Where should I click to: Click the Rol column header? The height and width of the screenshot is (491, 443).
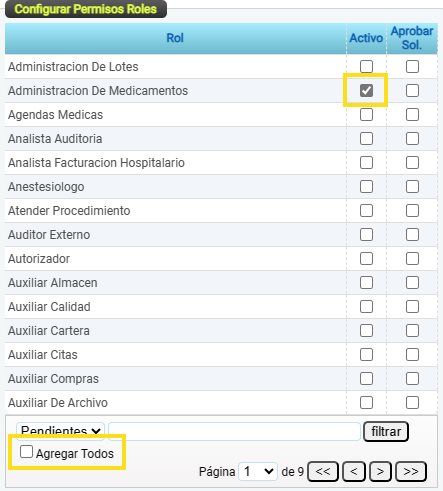tap(175, 38)
